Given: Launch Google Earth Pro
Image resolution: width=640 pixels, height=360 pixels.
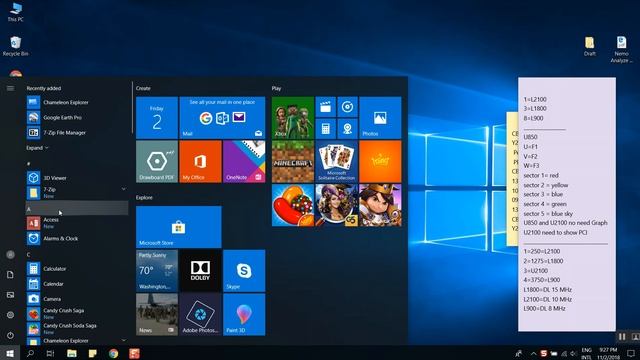Looking at the screenshot, I should click(x=77, y=117).
